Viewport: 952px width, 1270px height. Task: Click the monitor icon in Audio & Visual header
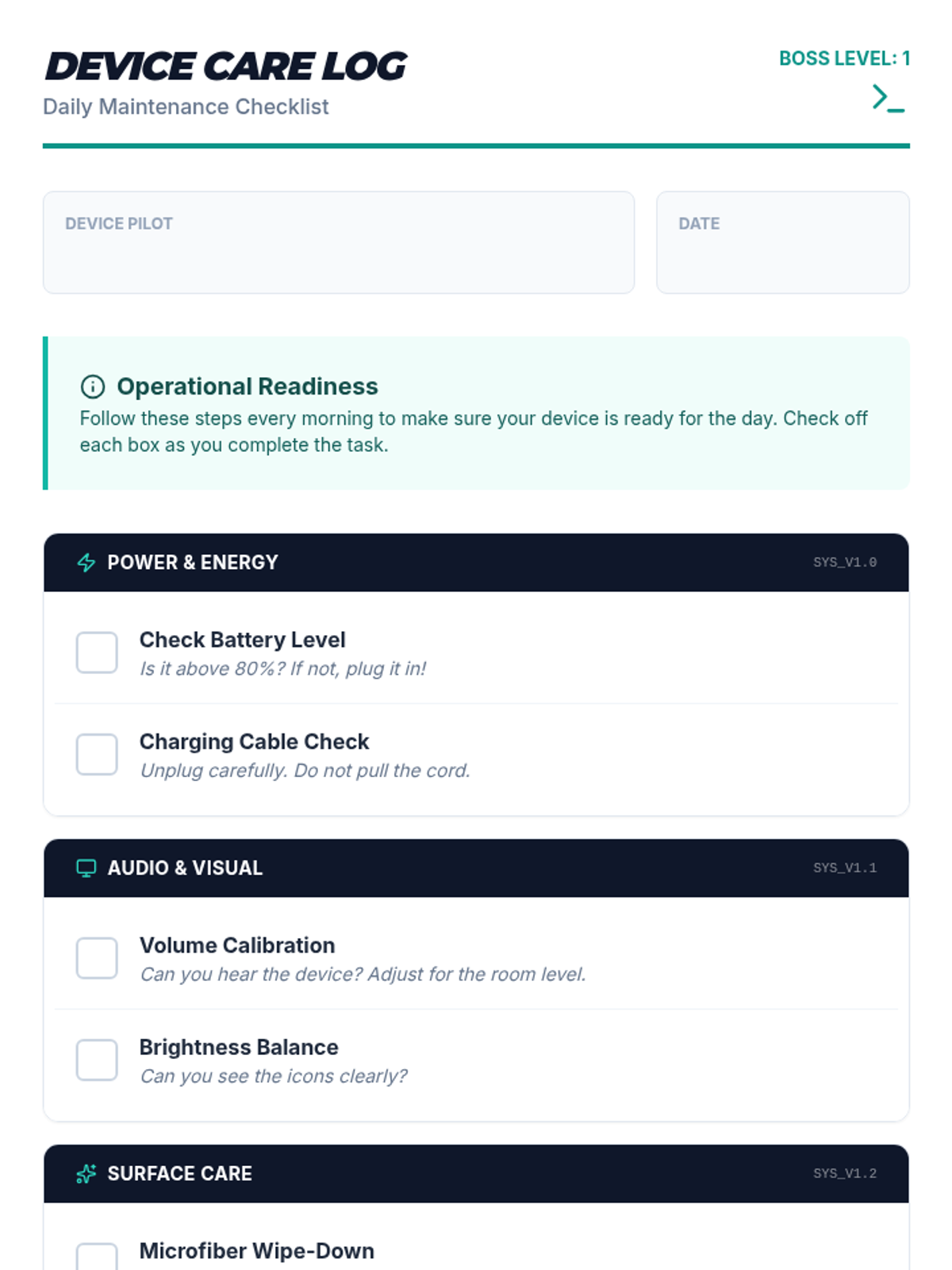click(x=86, y=868)
